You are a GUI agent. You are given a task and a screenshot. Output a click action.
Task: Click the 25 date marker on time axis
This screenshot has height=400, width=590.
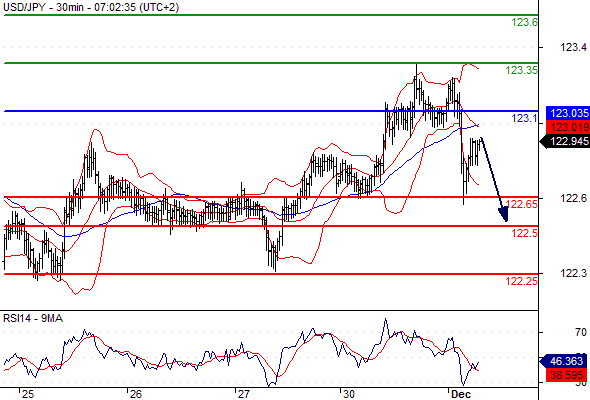(27, 394)
